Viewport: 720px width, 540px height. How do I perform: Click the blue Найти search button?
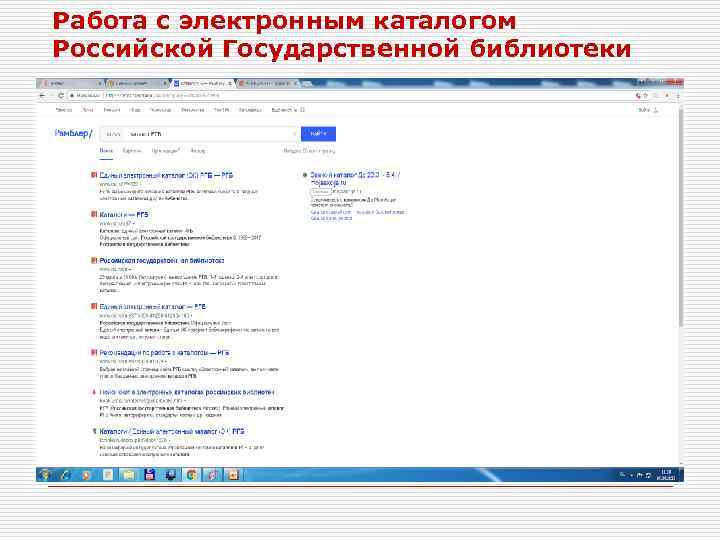pos(318,134)
